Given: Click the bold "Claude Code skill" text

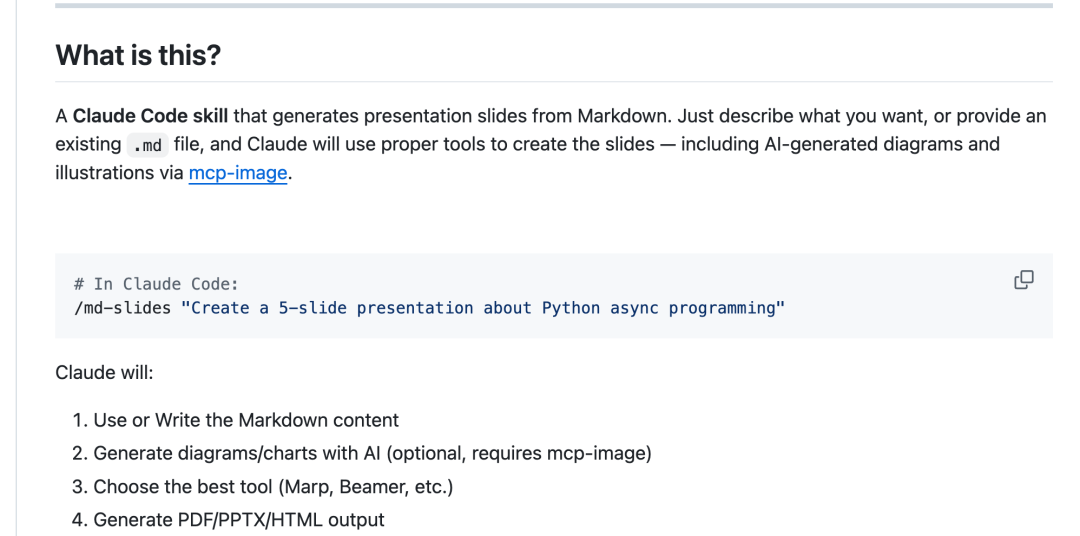Looking at the screenshot, I should (150, 116).
